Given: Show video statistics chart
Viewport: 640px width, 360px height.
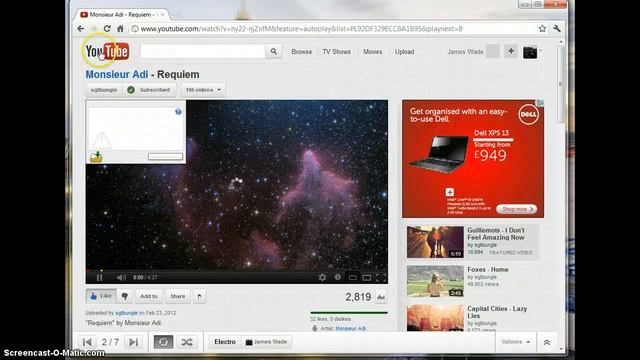Looking at the screenshot, I should tap(381, 297).
